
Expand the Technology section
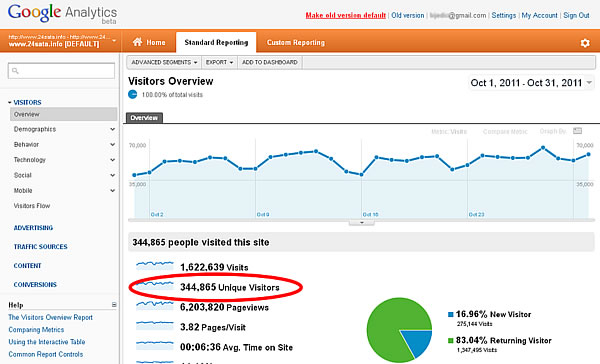(x=112, y=160)
